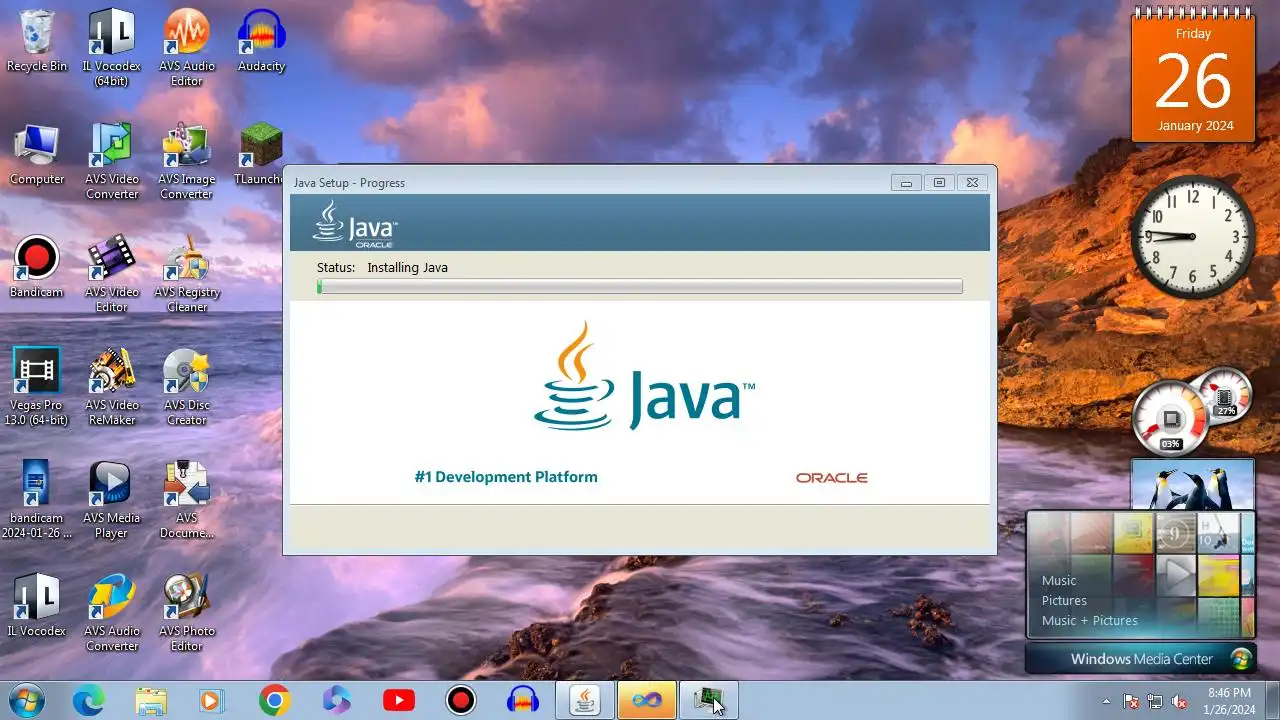Open Bandicam recorder taskbar icon
1280x720 pixels.
tap(461, 700)
